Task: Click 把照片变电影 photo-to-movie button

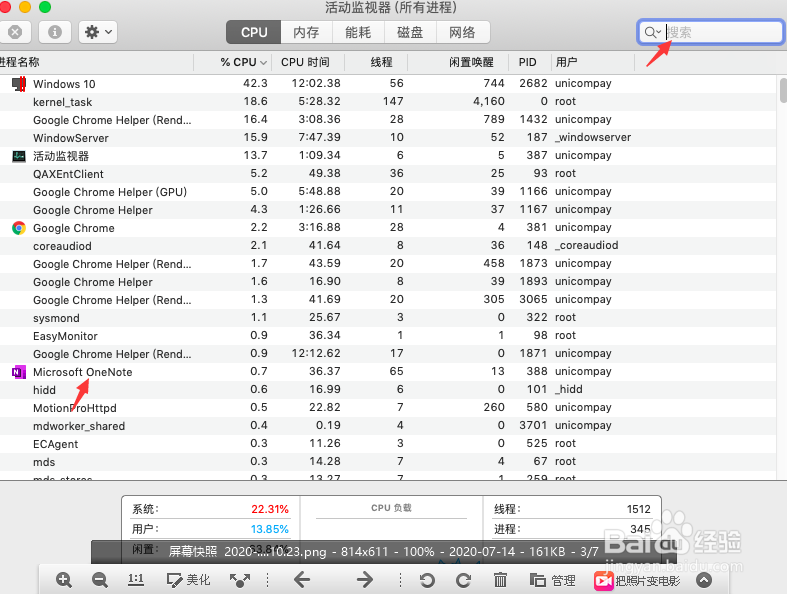Action: [x=637, y=581]
